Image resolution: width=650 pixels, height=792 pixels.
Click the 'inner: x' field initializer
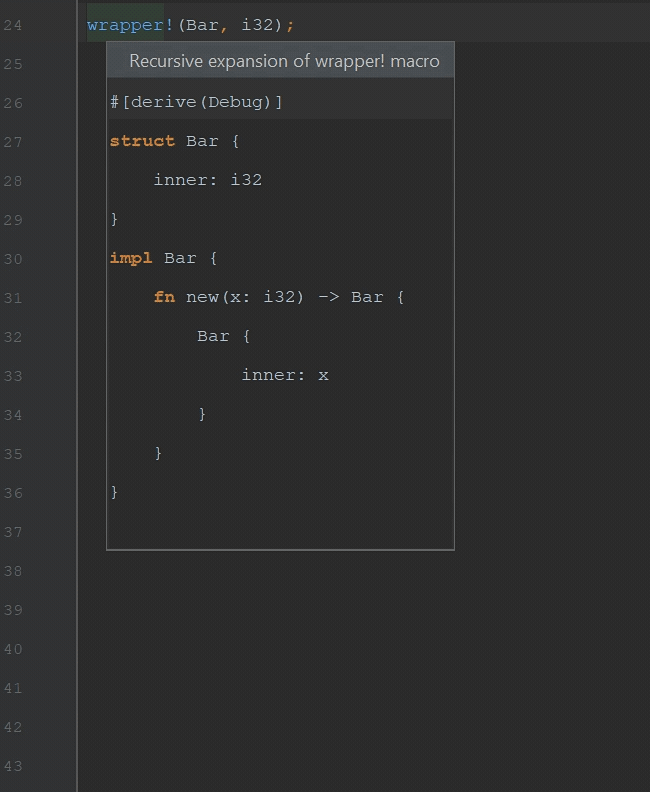pyautogui.click(x=285, y=375)
